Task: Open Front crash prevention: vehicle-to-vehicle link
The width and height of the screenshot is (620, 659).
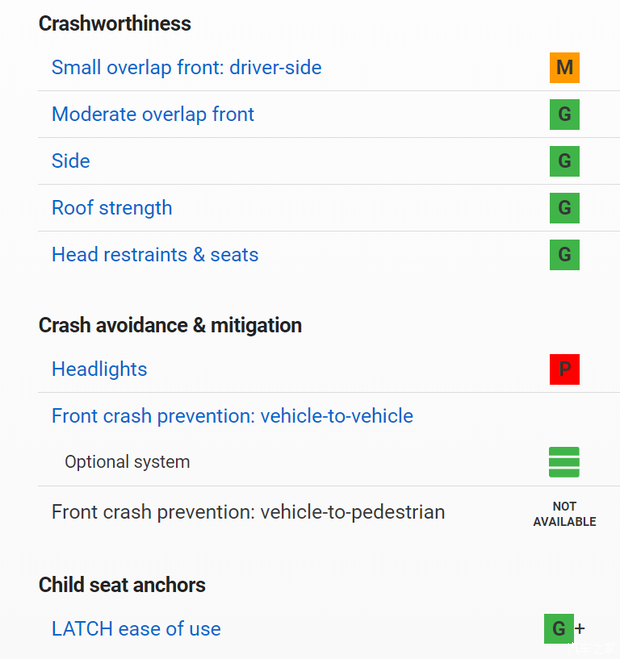Action: coord(232,416)
